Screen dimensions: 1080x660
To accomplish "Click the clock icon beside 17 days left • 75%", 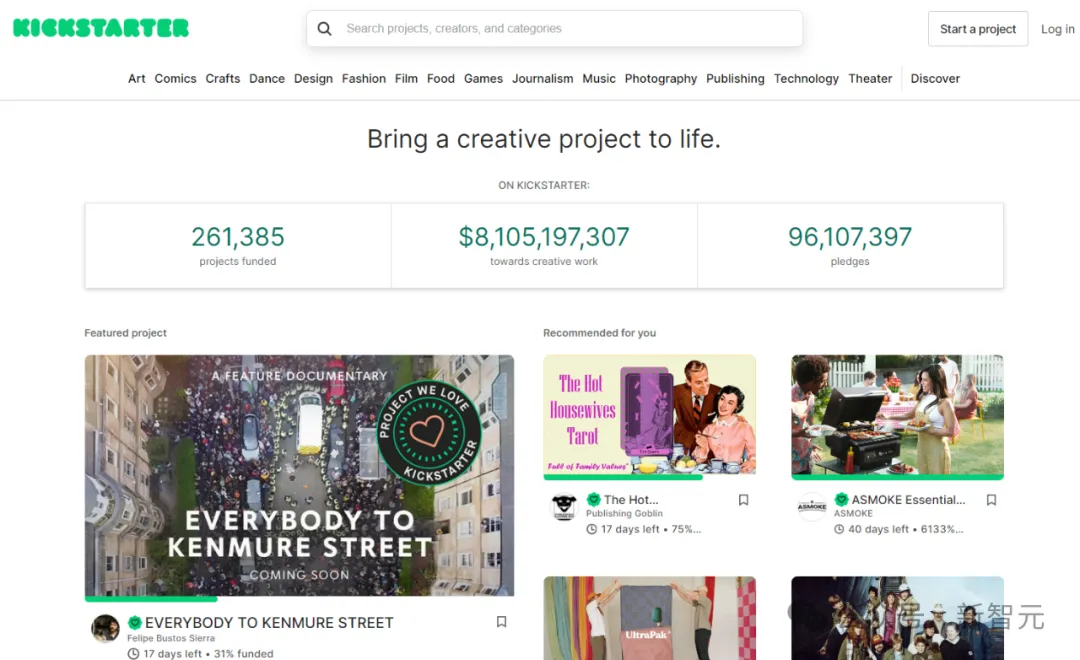I will pos(591,529).
